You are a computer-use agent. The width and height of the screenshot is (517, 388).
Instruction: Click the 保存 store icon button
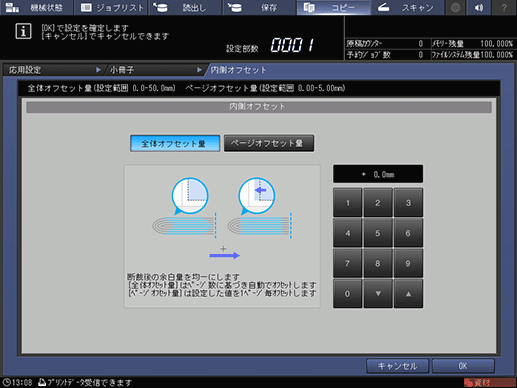point(259,7)
